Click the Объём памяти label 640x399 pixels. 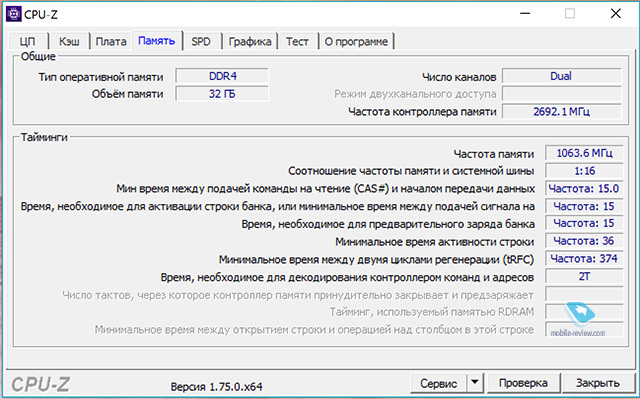pos(127,94)
